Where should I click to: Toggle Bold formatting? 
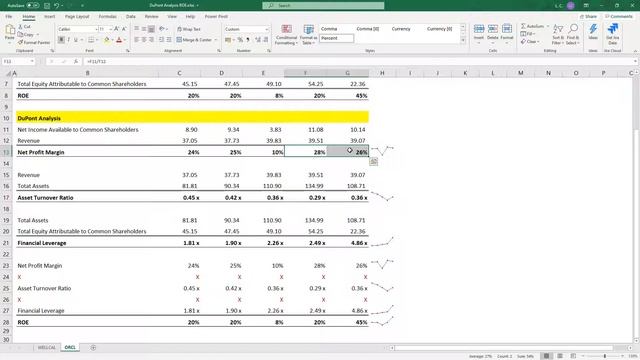[61, 40]
